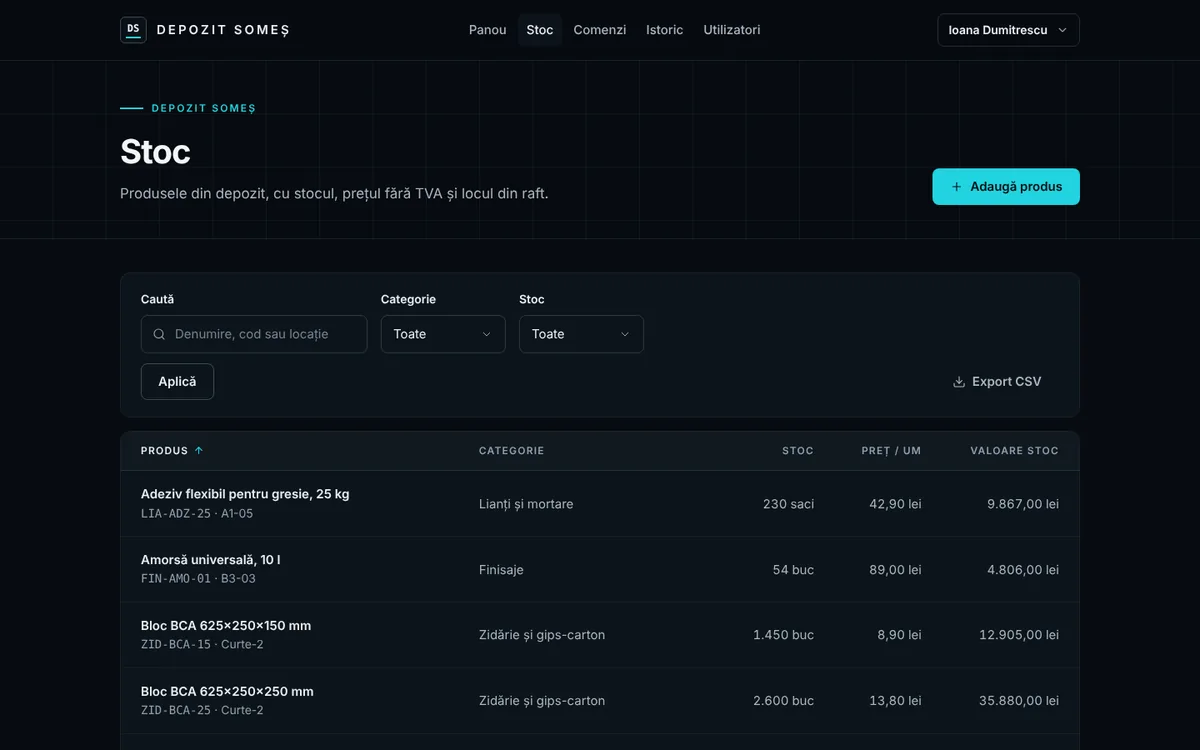The height and width of the screenshot is (750, 1200).
Task: Click the Aplică filter button
Action: click(177, 382)
